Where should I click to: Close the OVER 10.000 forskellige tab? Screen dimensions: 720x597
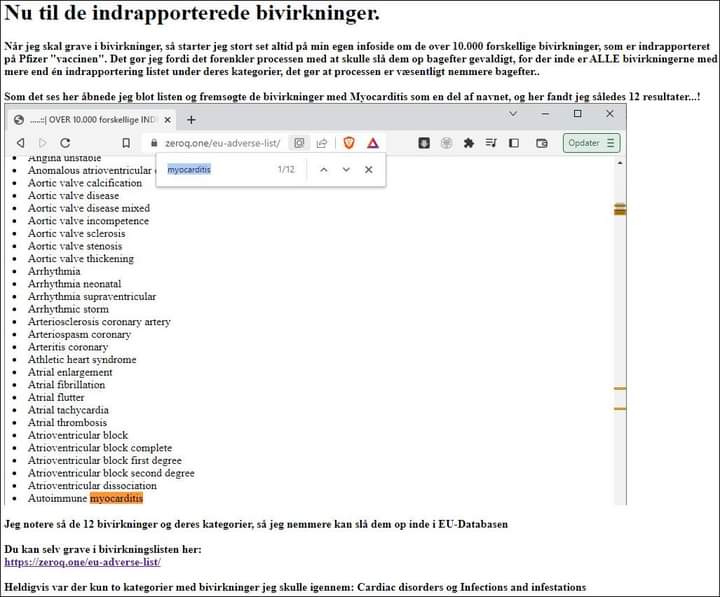pyautogui.click(x=167, y=119)
